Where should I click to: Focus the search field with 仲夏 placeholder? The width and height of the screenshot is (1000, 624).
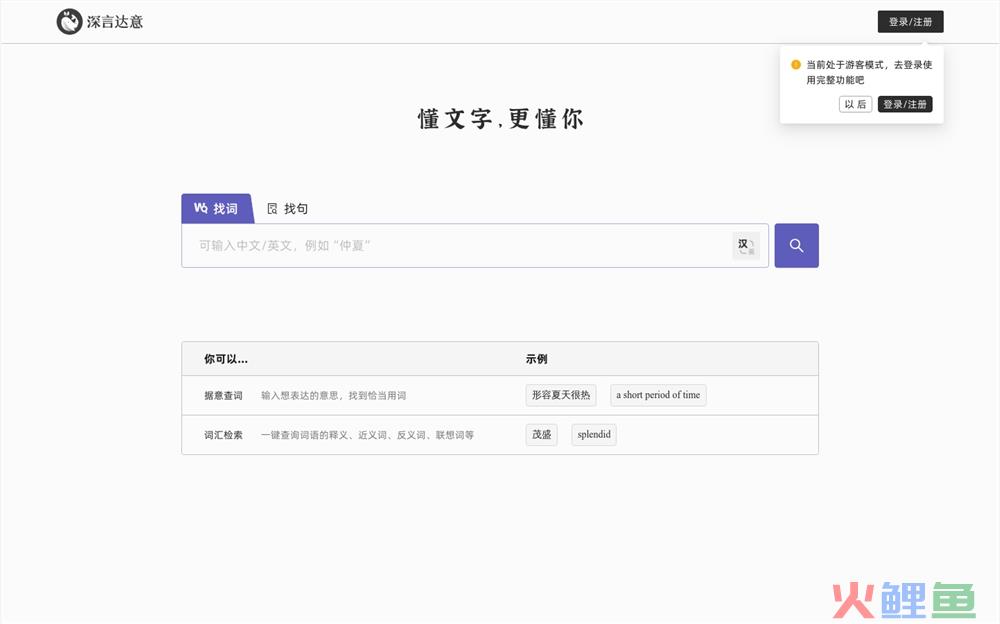[455, 246]
